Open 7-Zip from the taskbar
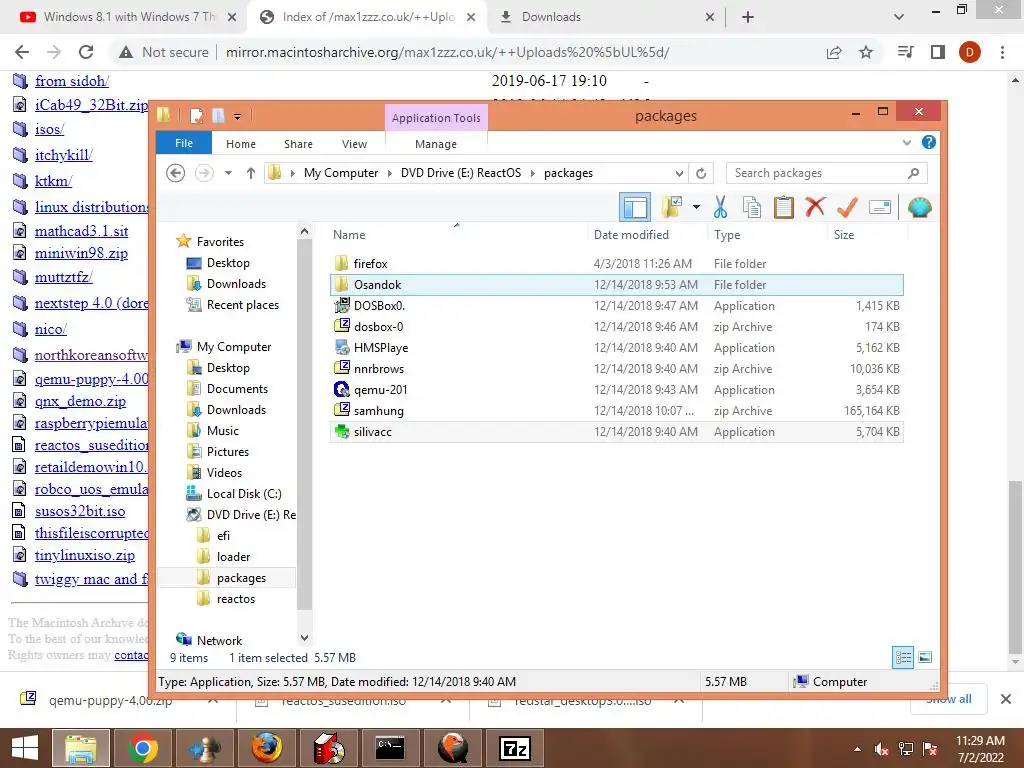1024x768 pixels. coord(515,748)
